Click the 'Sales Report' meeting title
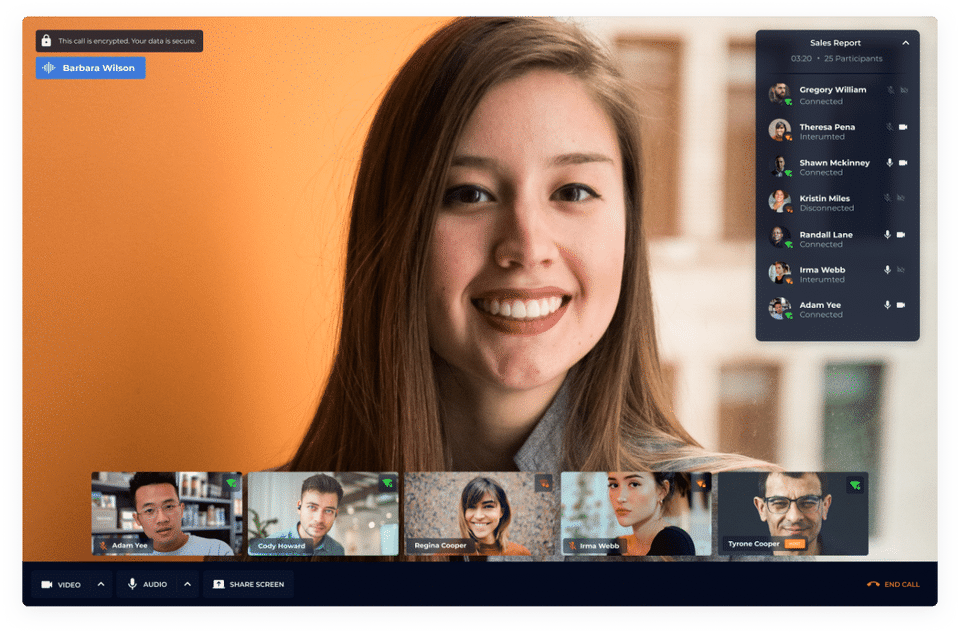Image resolution: width=960 pixels, height=634 pixels. [835, 43]
